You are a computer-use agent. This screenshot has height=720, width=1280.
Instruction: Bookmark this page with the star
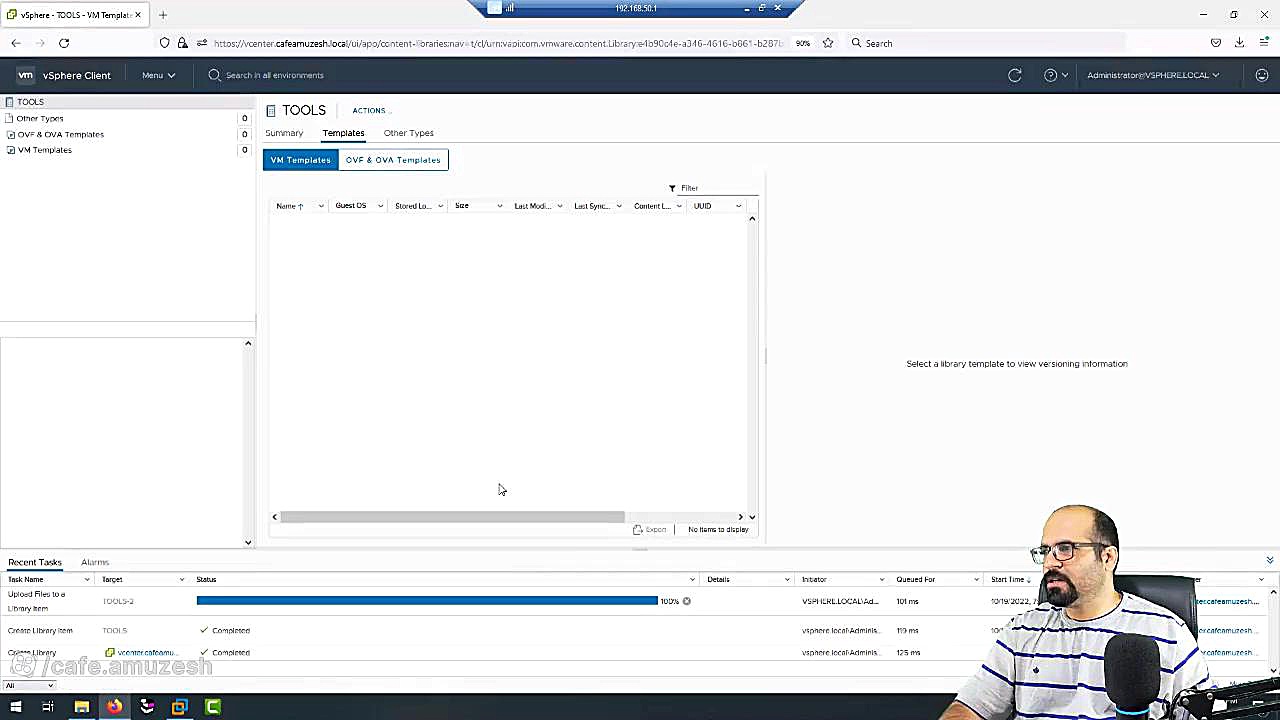coord(828,43)
